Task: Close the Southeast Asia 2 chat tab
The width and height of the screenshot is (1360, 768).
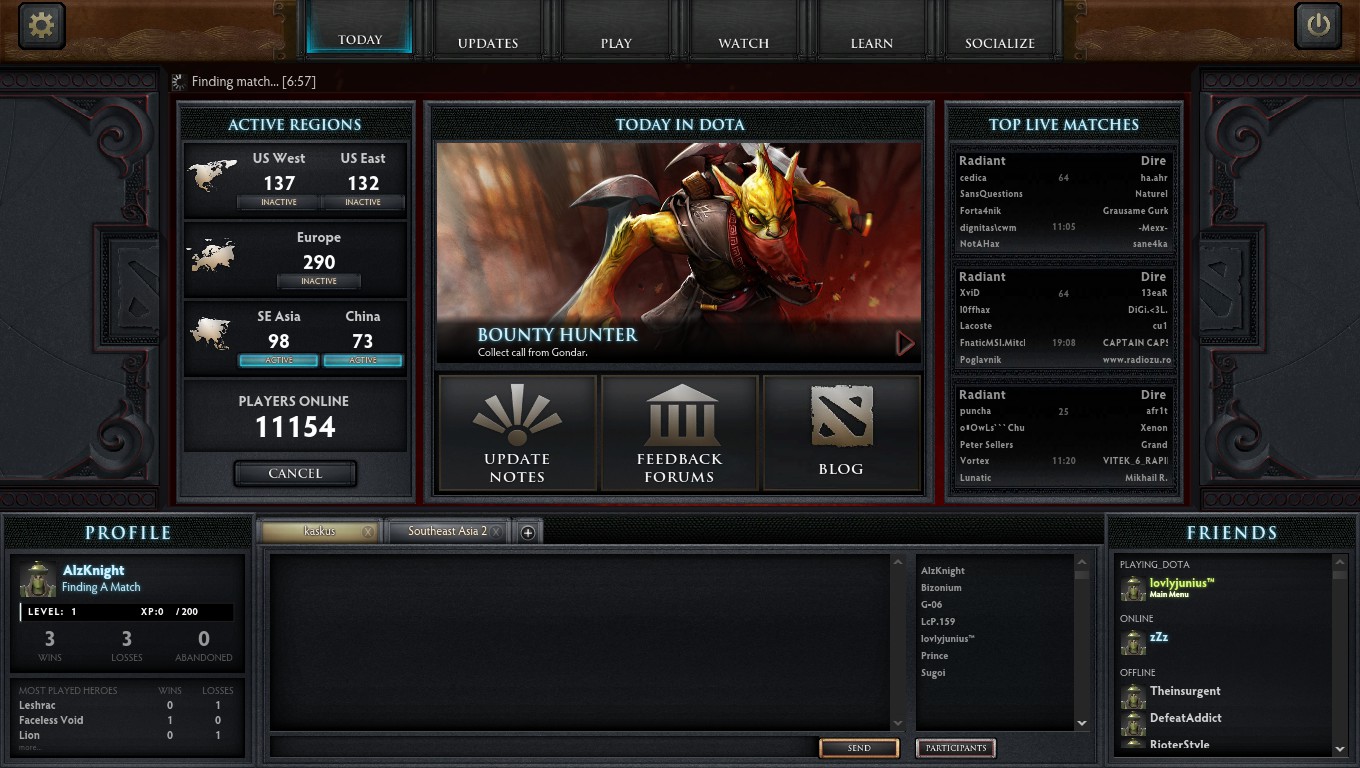Action: point(496,532)
